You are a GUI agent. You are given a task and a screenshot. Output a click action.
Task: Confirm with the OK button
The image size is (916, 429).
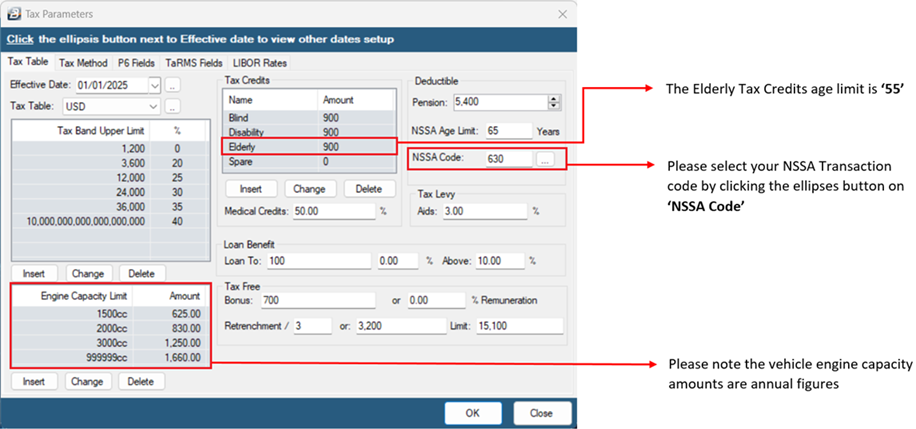coord(473,413)
